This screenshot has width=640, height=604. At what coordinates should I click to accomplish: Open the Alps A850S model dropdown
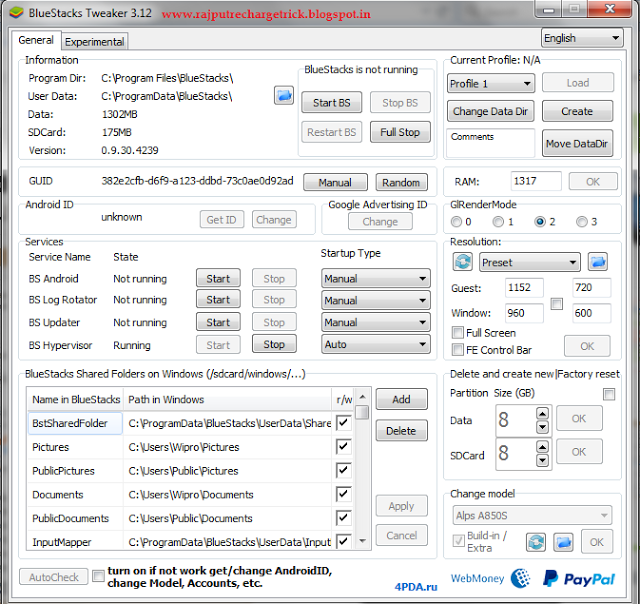tap(532, 515)
